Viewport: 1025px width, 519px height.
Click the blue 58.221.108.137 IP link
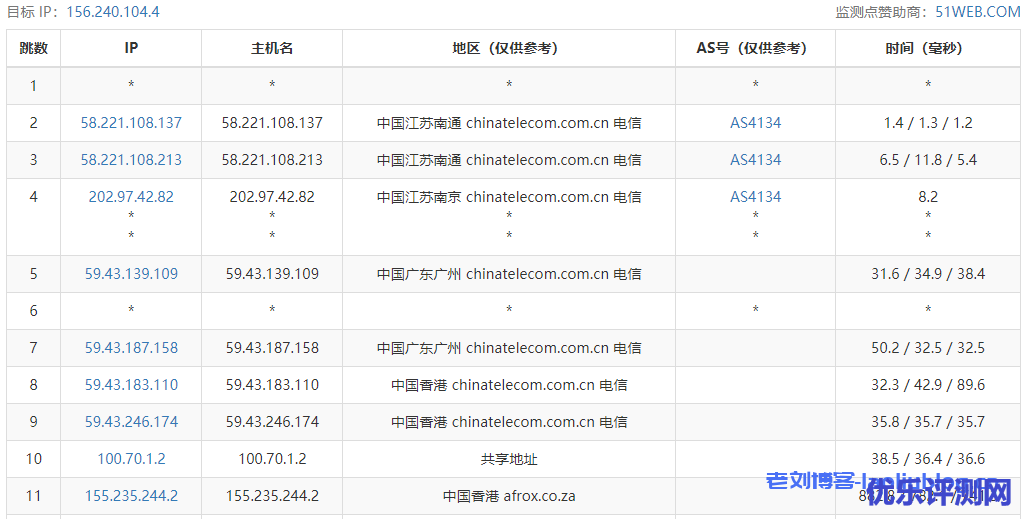coord(131,123)
